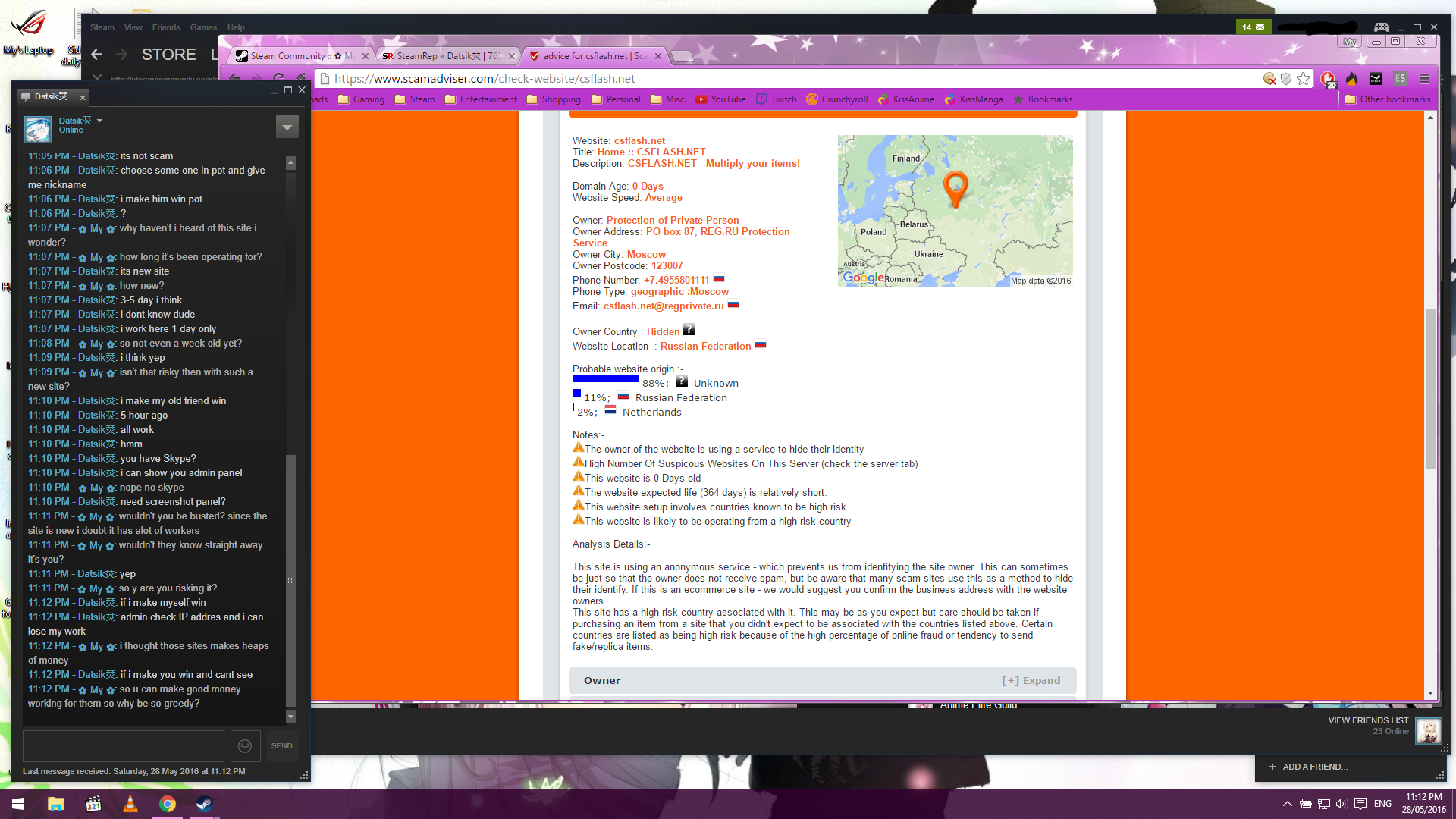Click the Chrome bookmark star icon
The image size is (1456, 819).
coord(1303,79)
